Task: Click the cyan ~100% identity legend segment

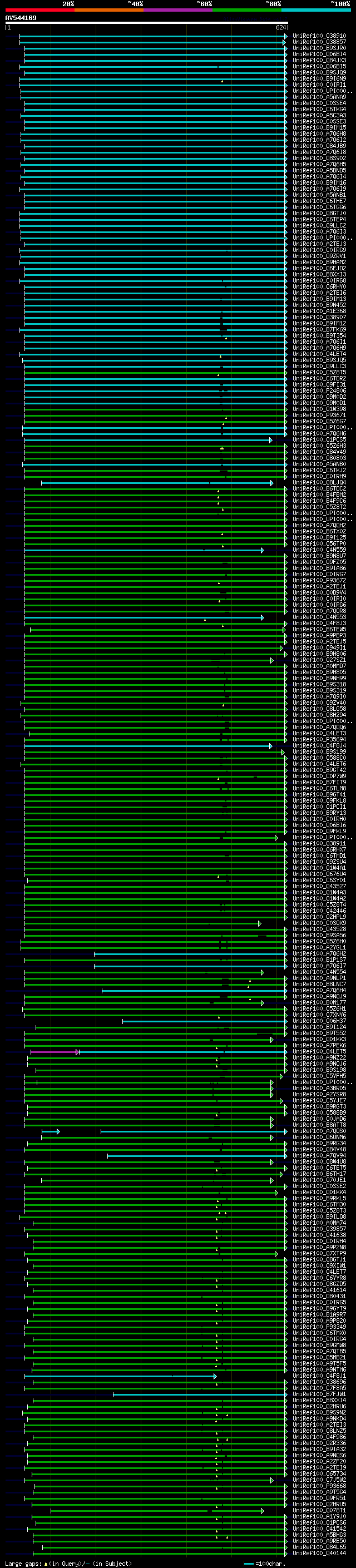Action: pos(316,10)
